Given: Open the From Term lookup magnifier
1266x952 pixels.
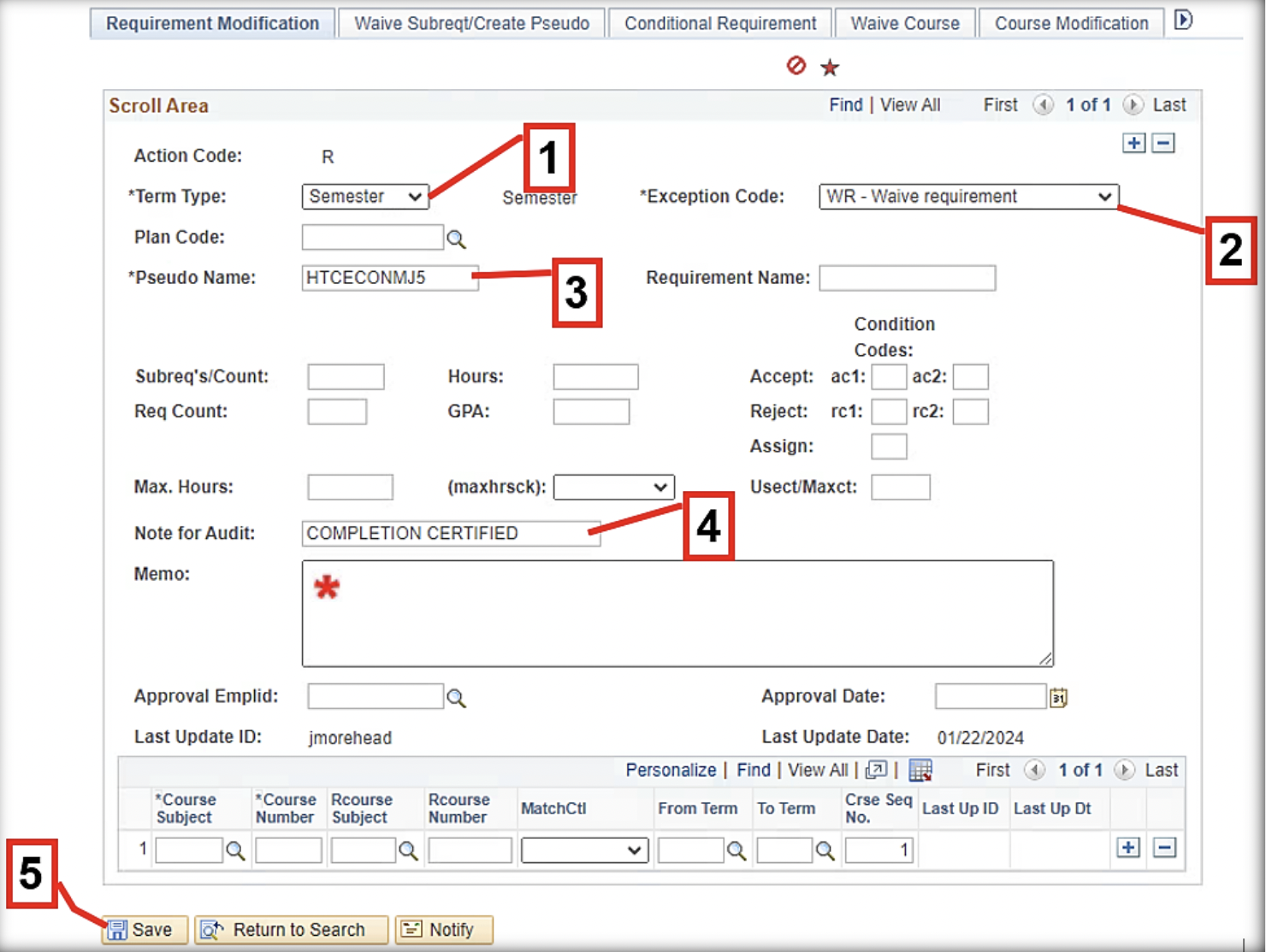Looking at the screenshot, I should pos(736,850).
